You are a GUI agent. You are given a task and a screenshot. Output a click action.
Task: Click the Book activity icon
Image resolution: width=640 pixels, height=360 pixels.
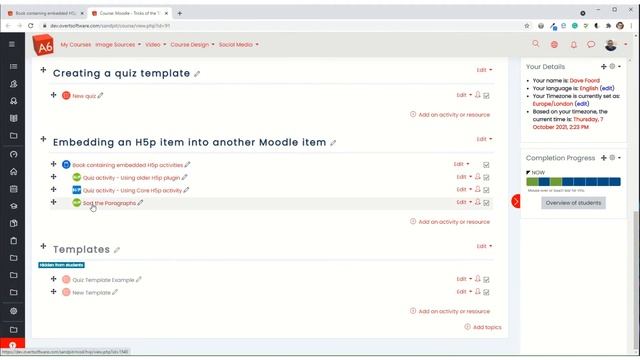tap(66, 164)
